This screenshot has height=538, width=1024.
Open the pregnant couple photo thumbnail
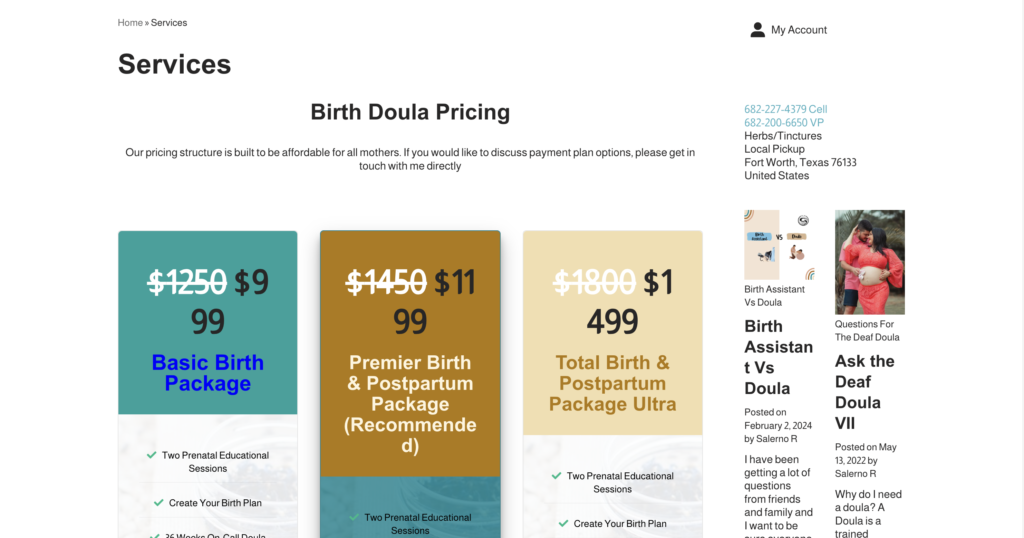click(869, 262)
